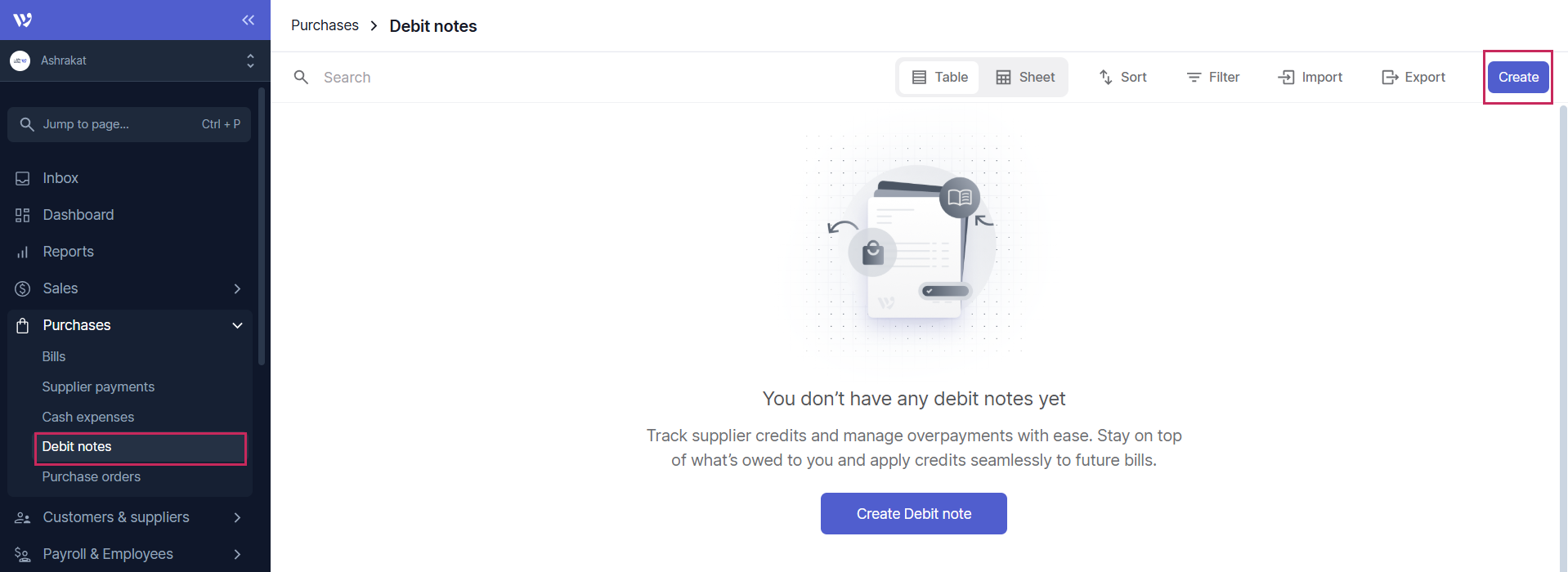This screenshot has height=572, width=1568.
Task: Switch to the Table view
Action: click(938, 77)
